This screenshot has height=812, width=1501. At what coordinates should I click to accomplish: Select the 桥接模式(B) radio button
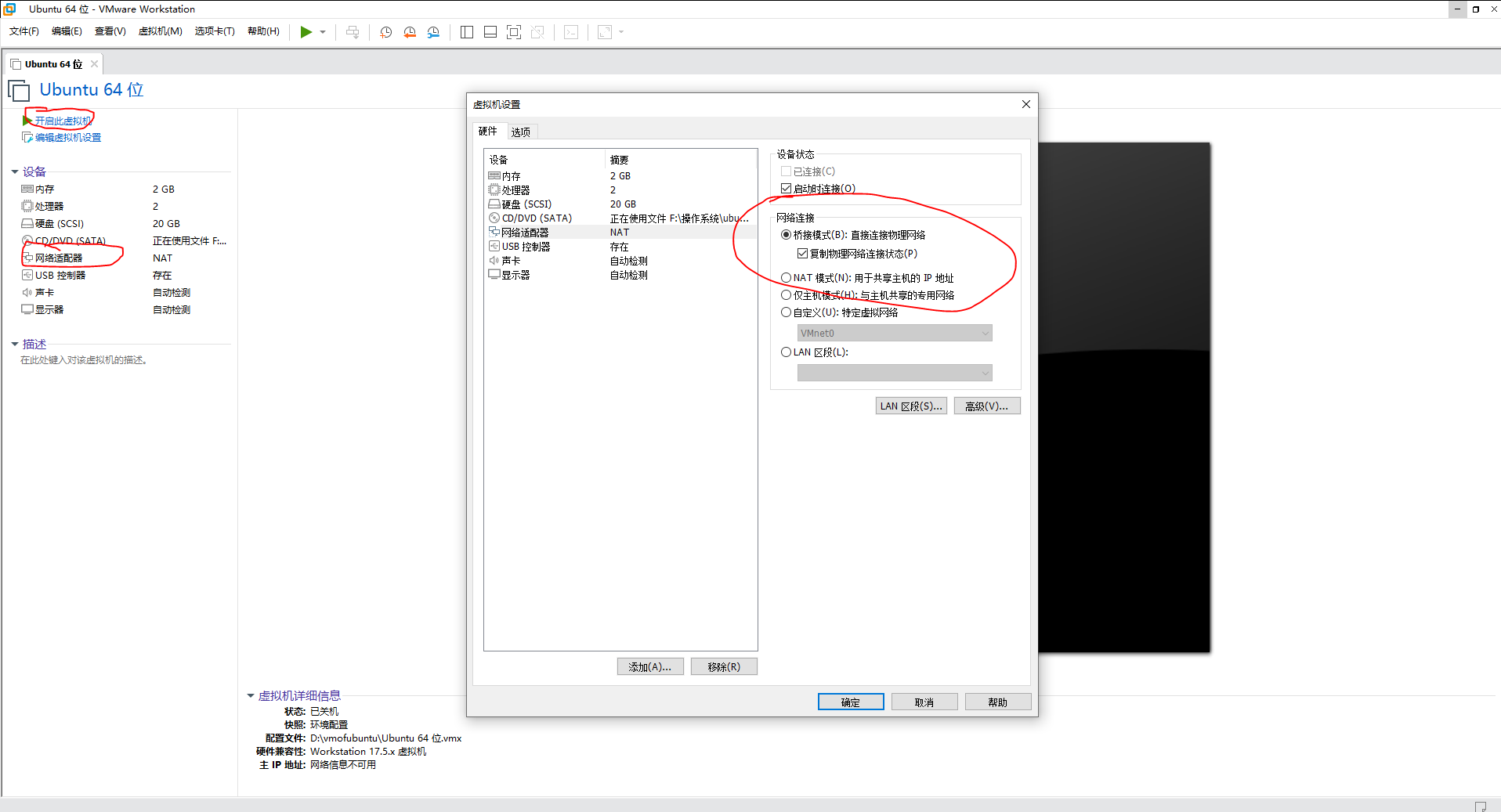pos(786,235)
